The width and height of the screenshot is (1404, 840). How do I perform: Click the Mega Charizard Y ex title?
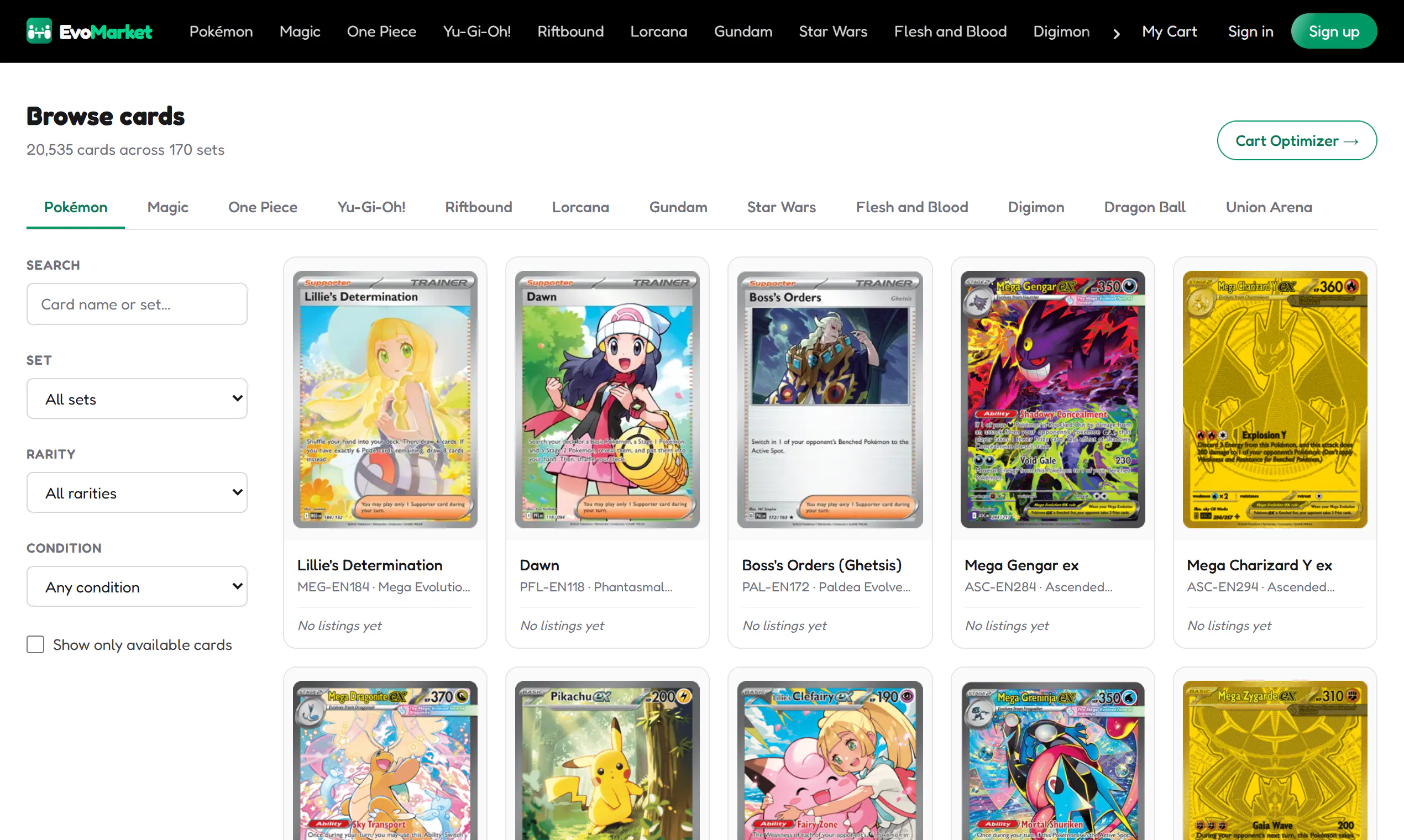point(1259,565)
